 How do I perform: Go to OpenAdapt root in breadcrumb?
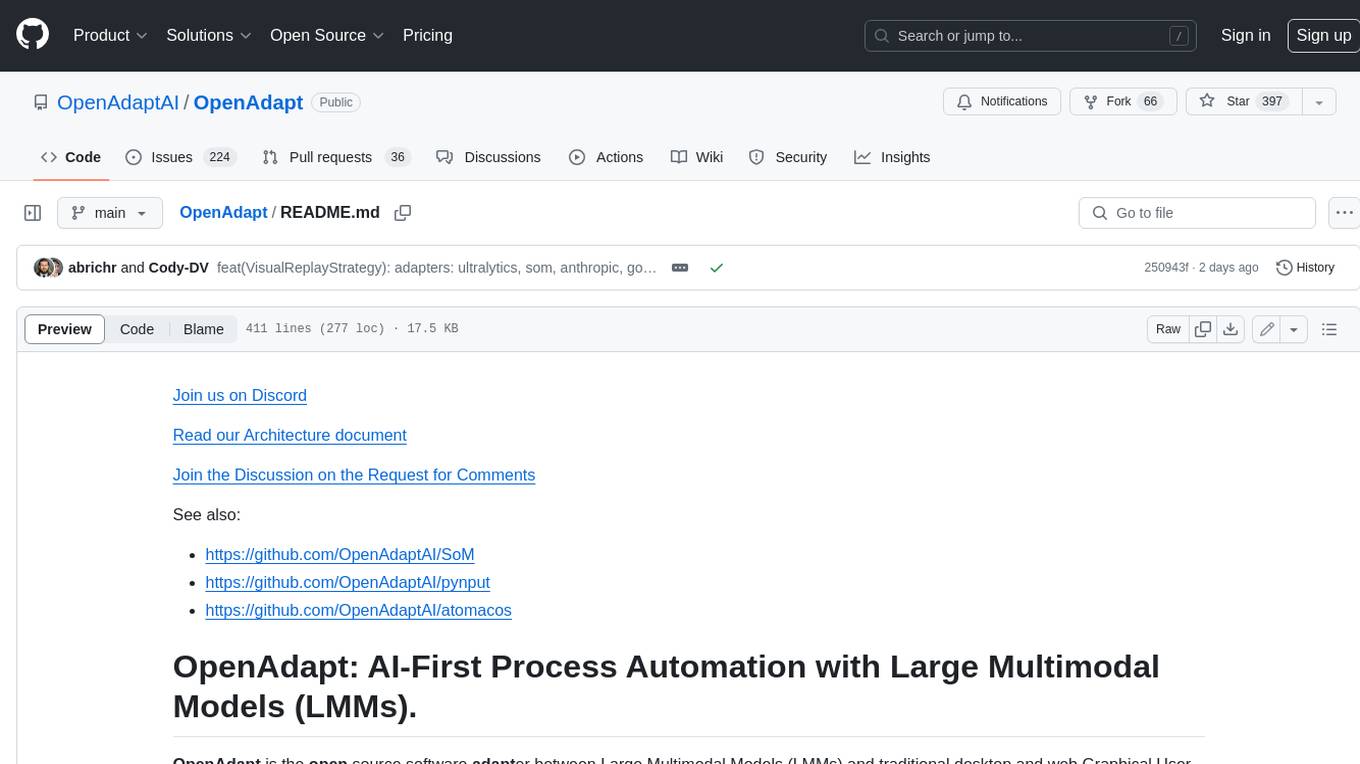[223, 212]
